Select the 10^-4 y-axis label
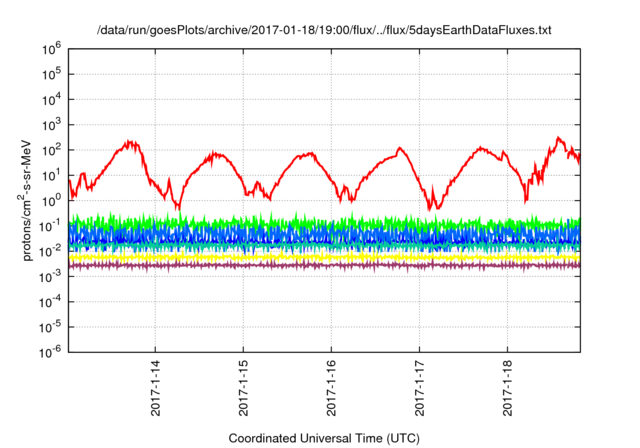This screenshot has width=640, height=448. [51, 302]
